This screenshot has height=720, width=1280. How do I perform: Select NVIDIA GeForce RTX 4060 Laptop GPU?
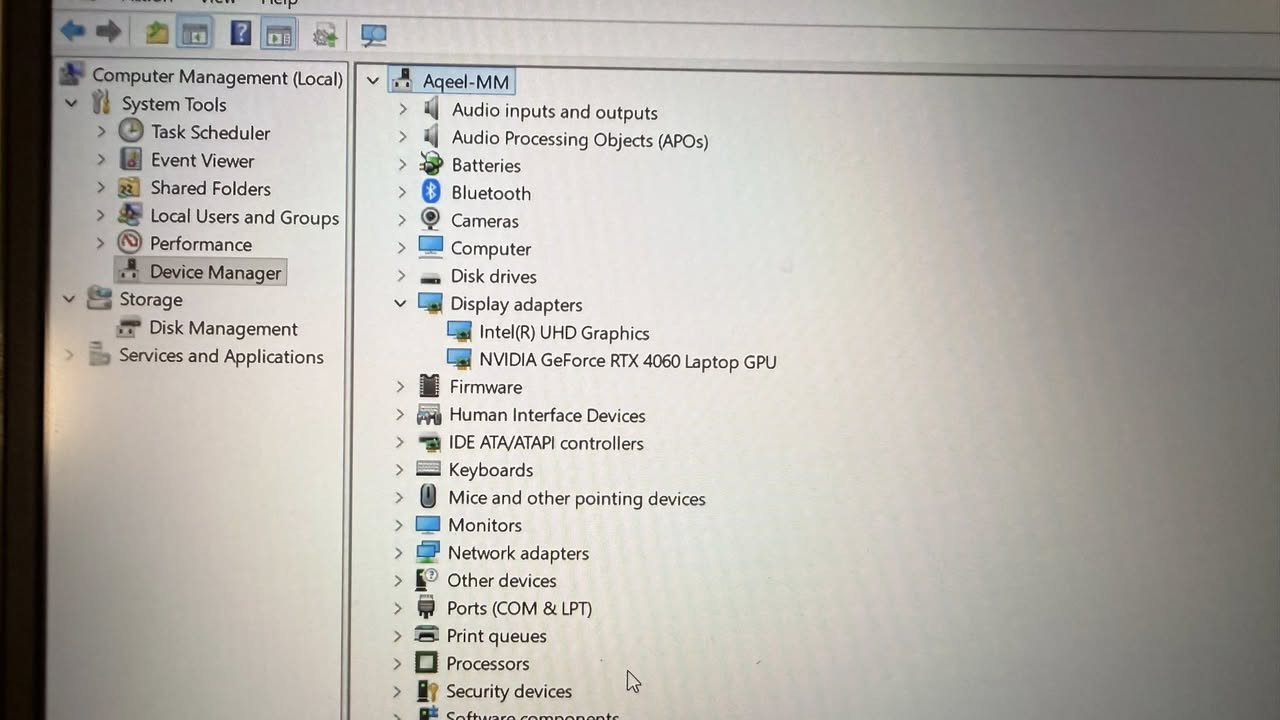click(x=627, y=361)
